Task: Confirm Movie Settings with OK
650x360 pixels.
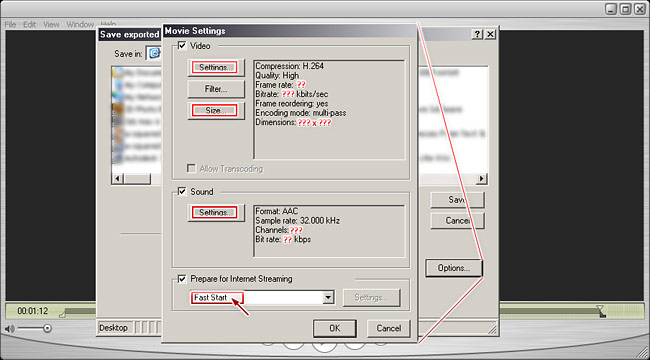Action: [x=335, y=328]
